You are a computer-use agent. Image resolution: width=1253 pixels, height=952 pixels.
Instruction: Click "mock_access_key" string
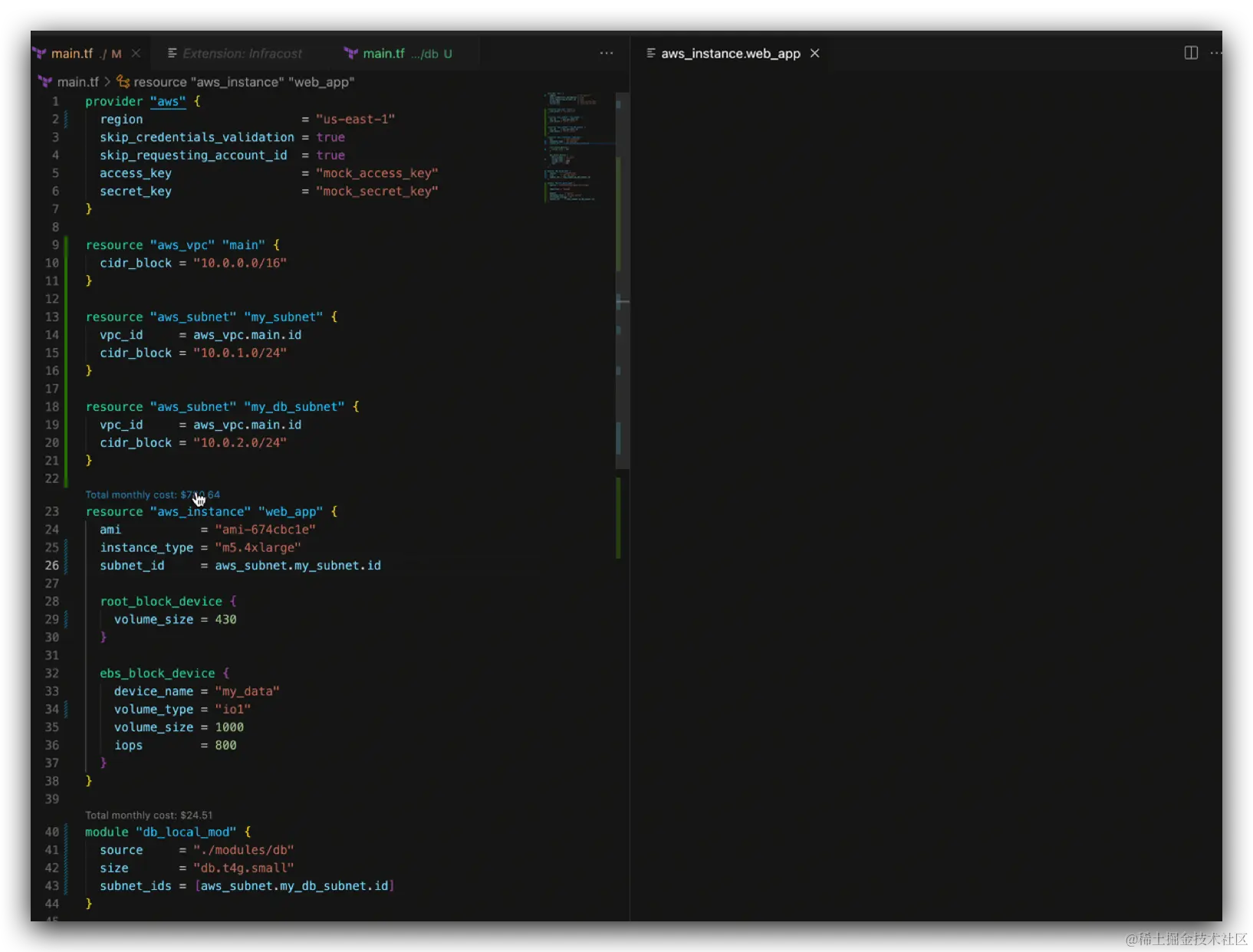coord(377,173)
